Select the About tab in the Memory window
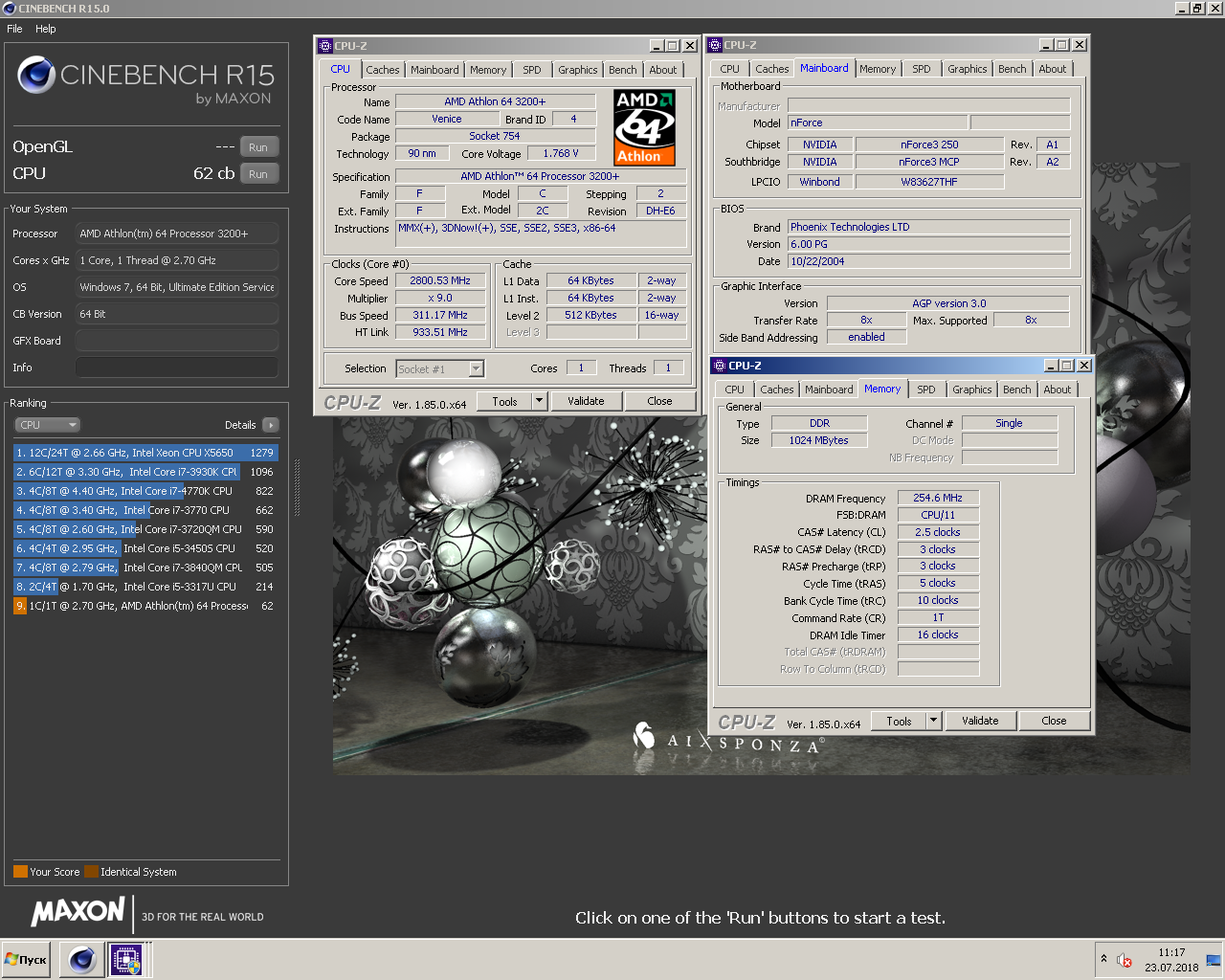This screenshot has height=980, width=1225. click(1058, 390)
